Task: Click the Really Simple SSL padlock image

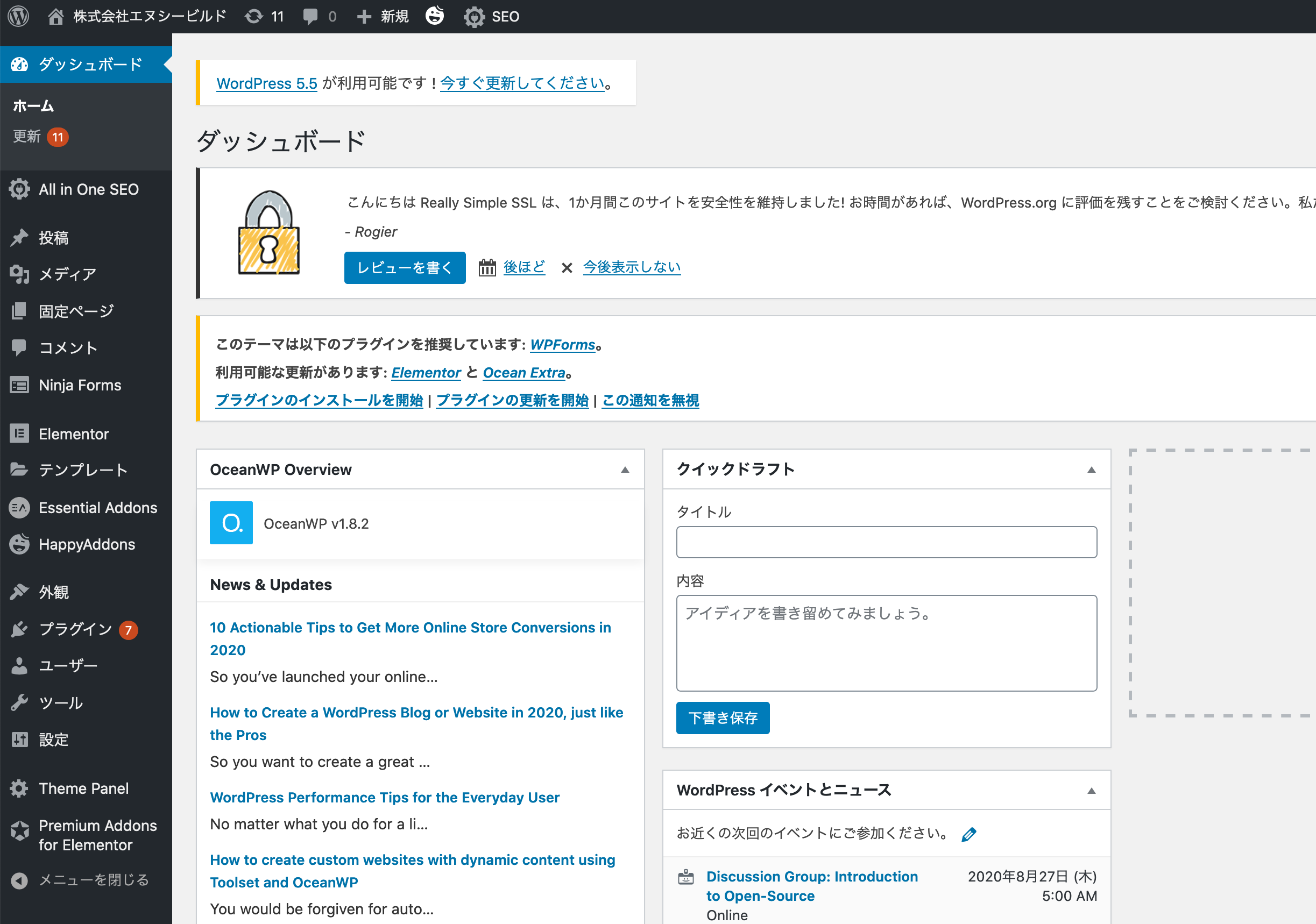Action: tap(269, 232)
